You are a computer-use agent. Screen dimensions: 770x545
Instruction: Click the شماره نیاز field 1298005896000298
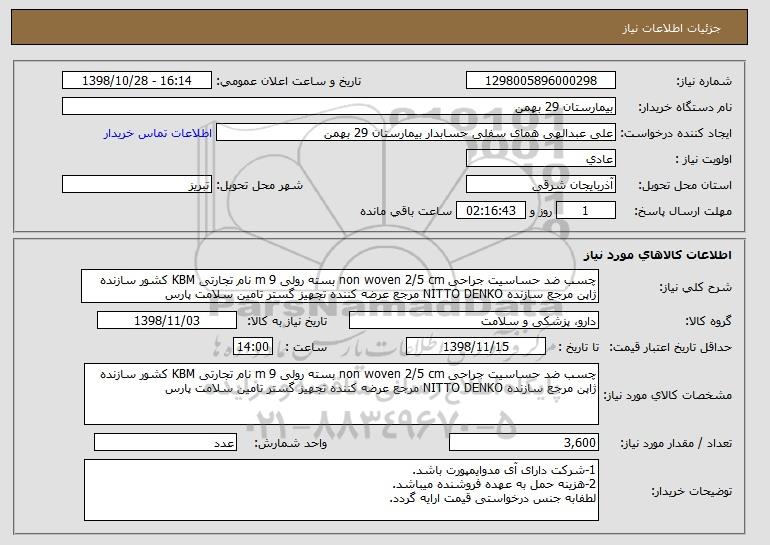(541, 81)
